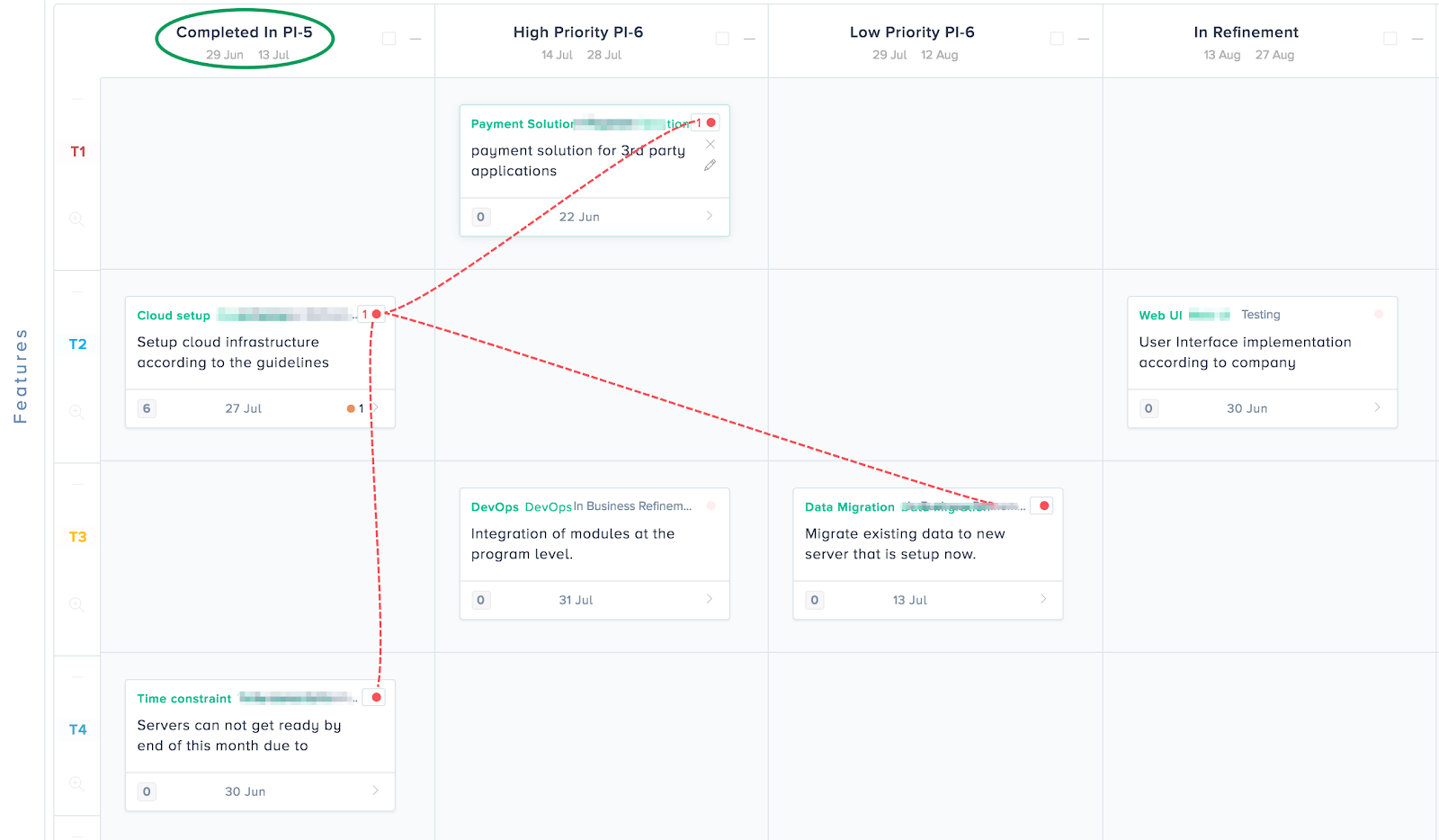Screen dimensions: 1439x840
Task: Click the orange status dot on Cloud setup footer
Action: (x=350, y=408)
